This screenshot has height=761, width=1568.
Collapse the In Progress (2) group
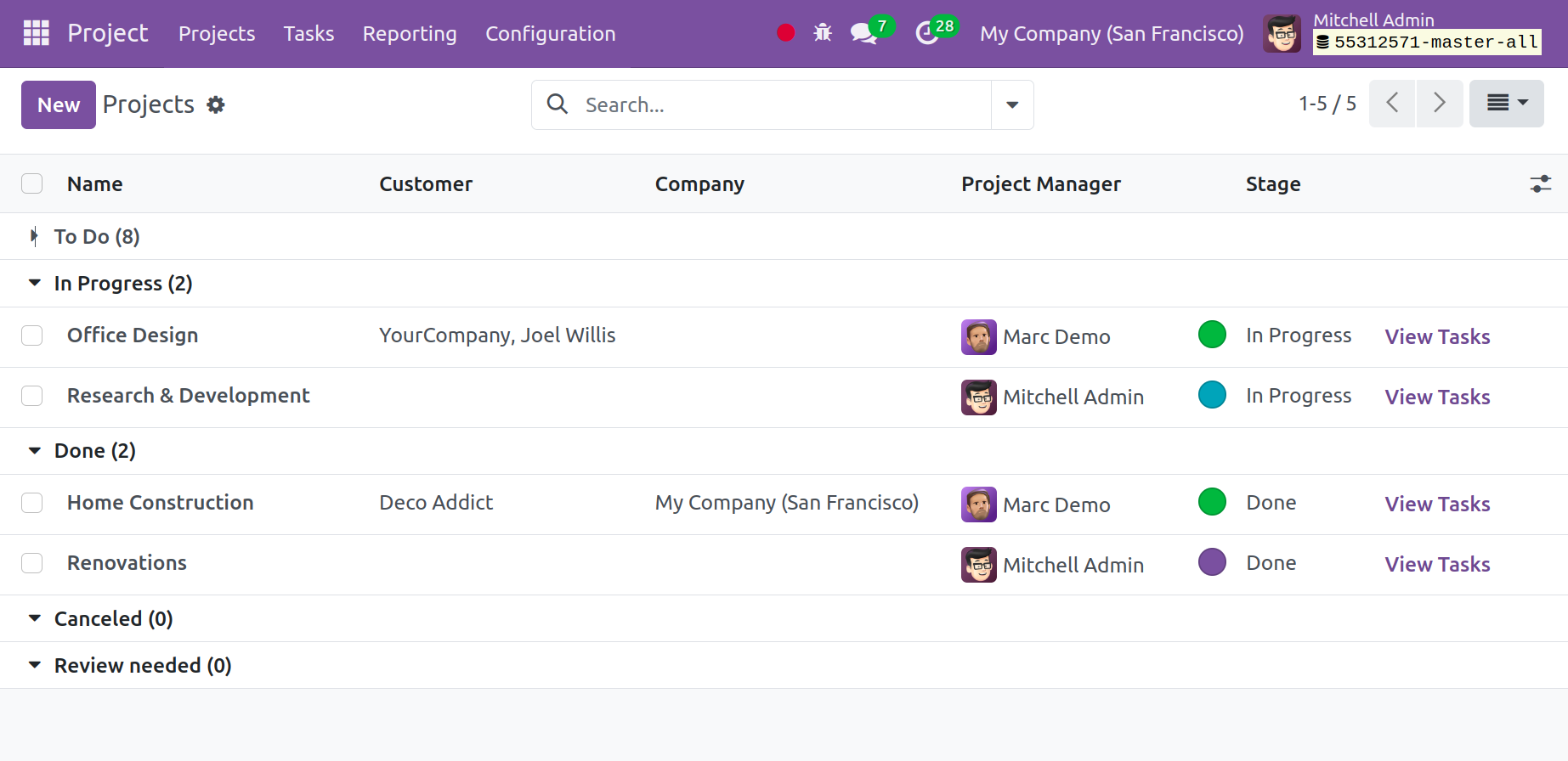pyautogui.click(x=784, y=284)
